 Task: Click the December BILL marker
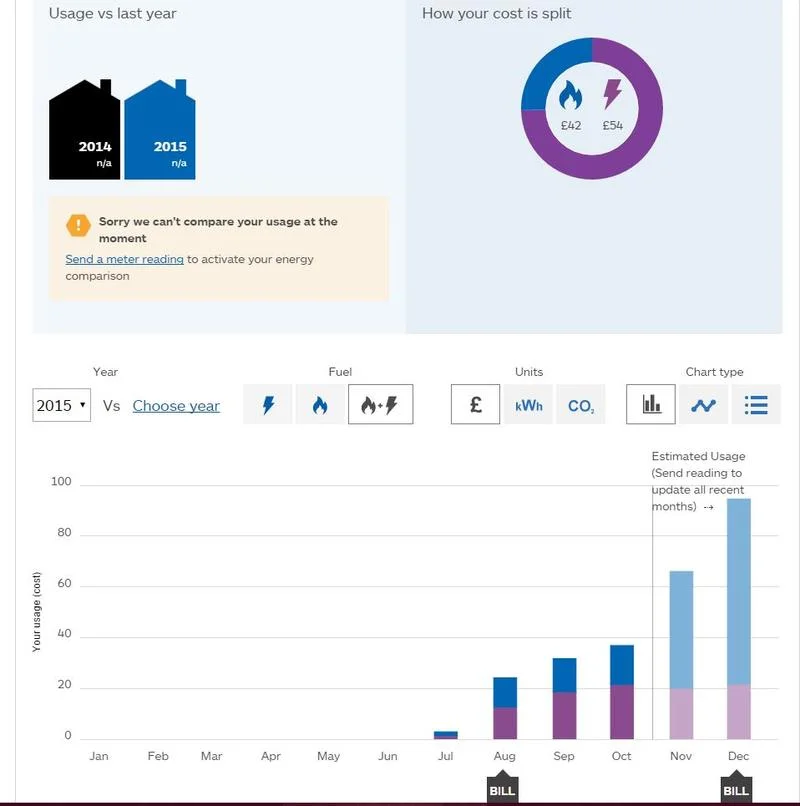pos(736,787)
